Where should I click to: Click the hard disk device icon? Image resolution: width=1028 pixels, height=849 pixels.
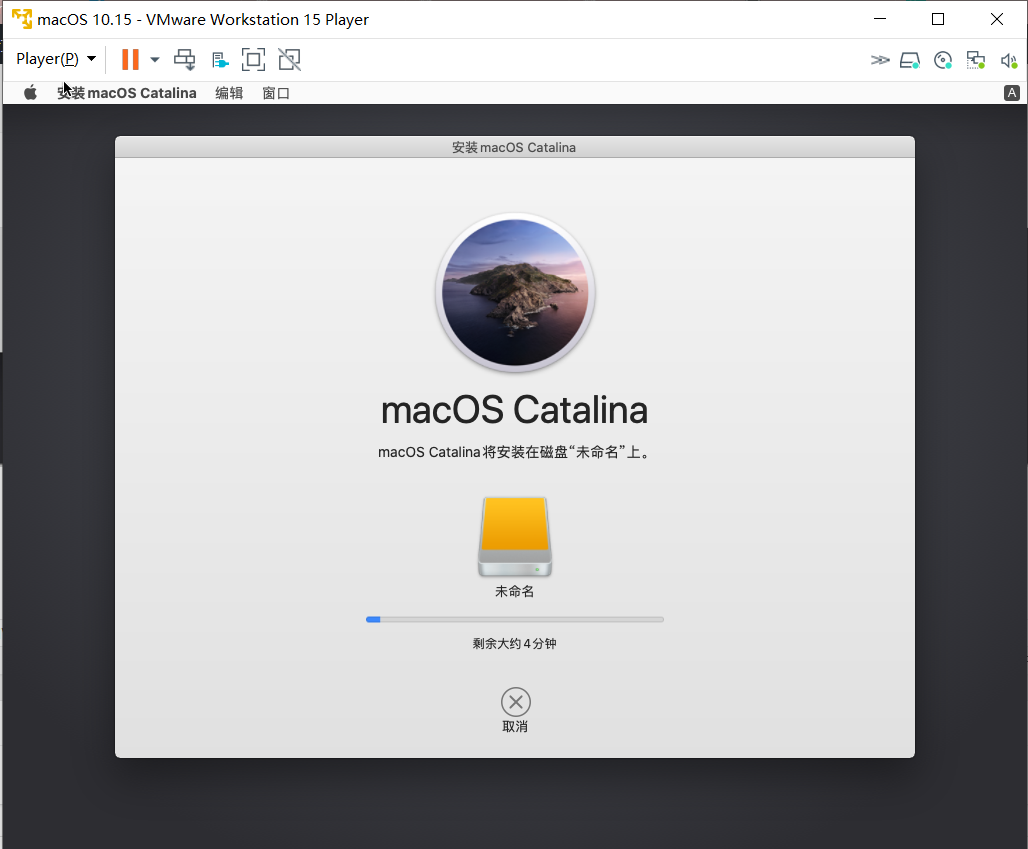pyautogui.click(x=910, y=60)
